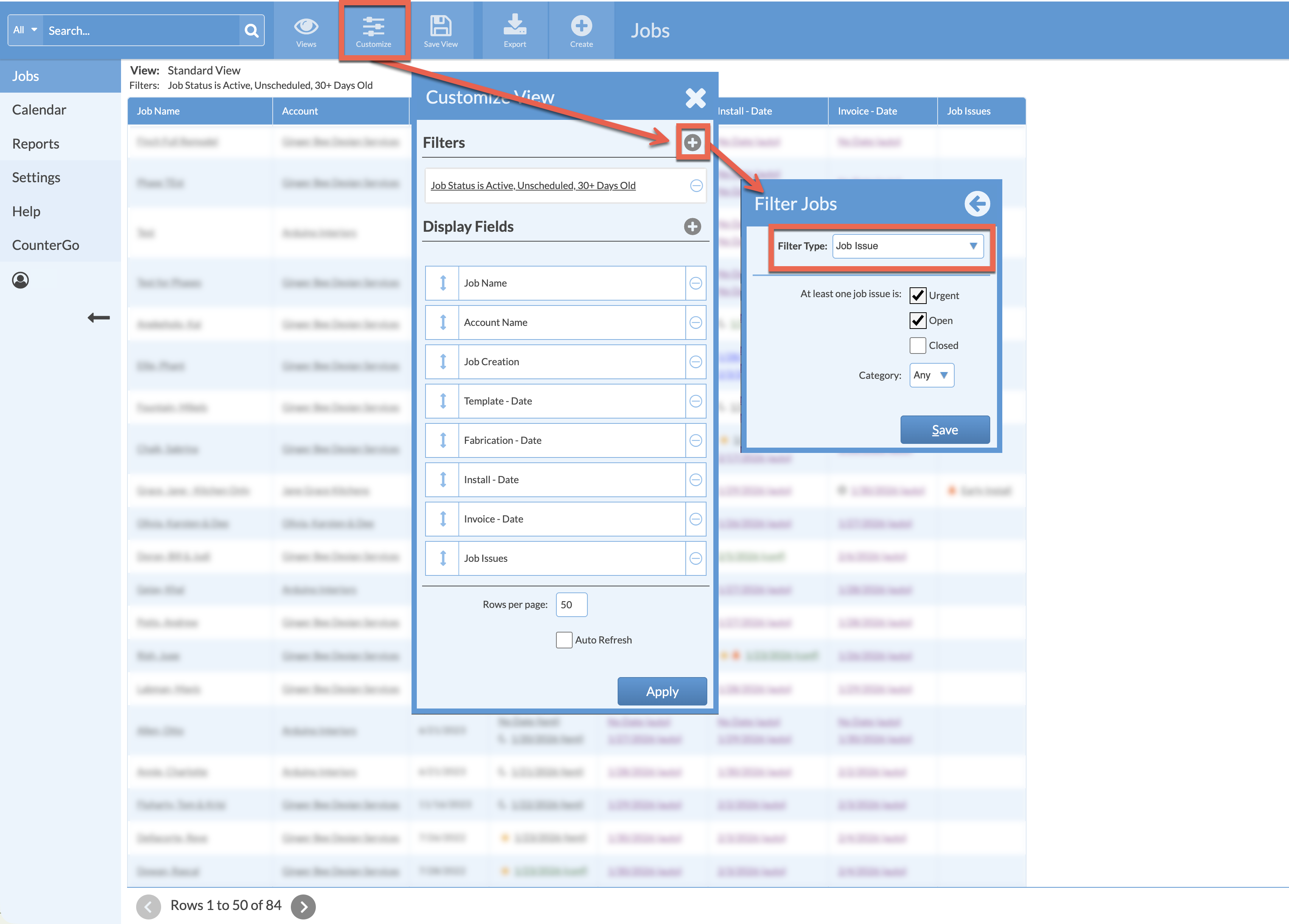Remove the Job Creation display field
Screen dimensions: 1289x924
click(x=696, y=362)
